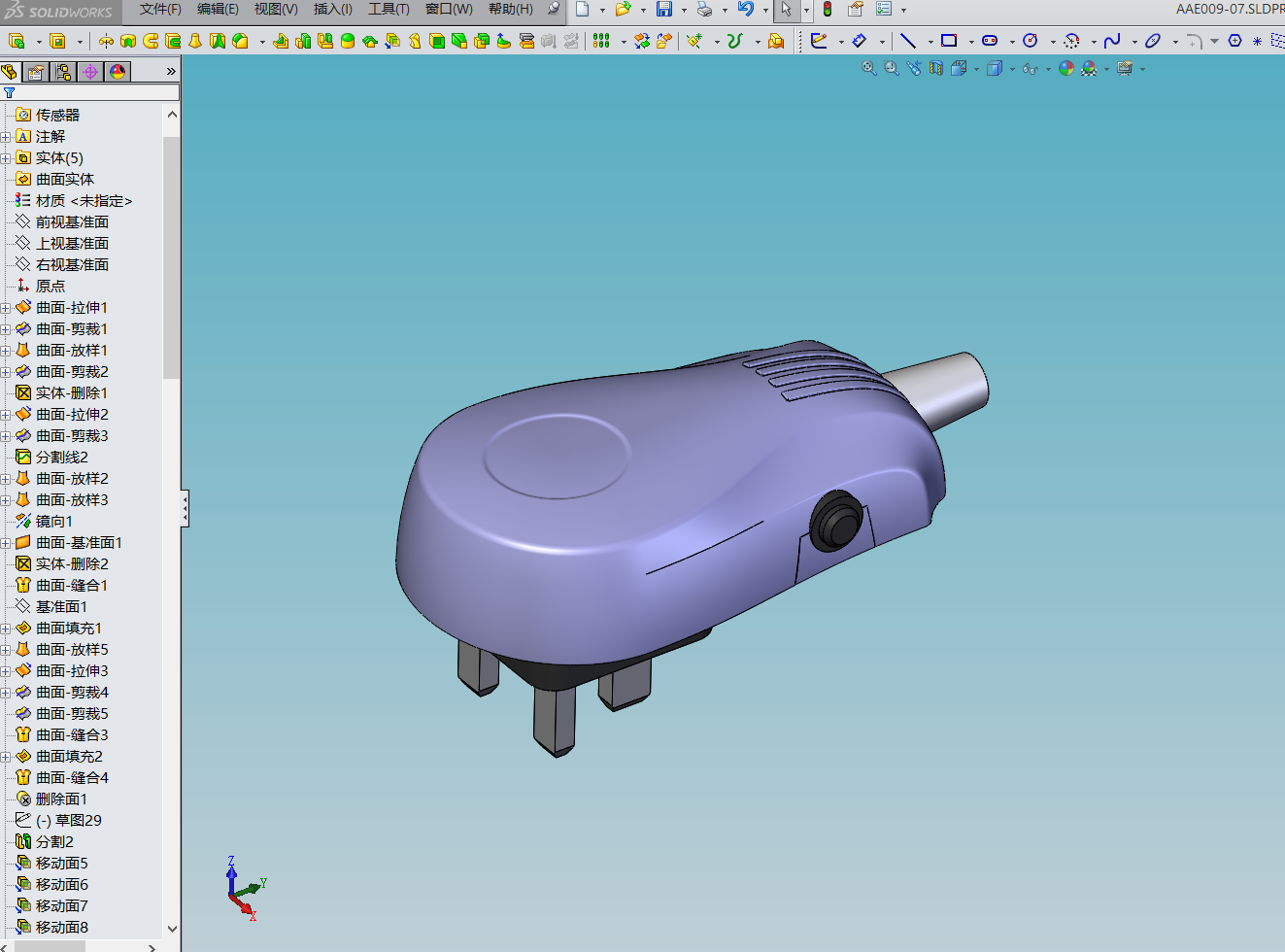This screenshot has height=952, width=1285.
Task: Click the Save icon in the top toolbar
Action: tap(664, 10)
